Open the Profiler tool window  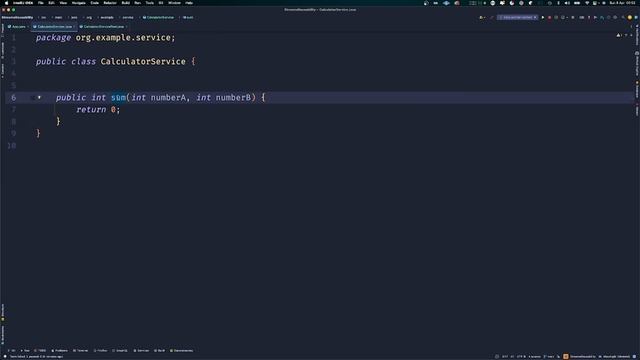coord(100,351)
